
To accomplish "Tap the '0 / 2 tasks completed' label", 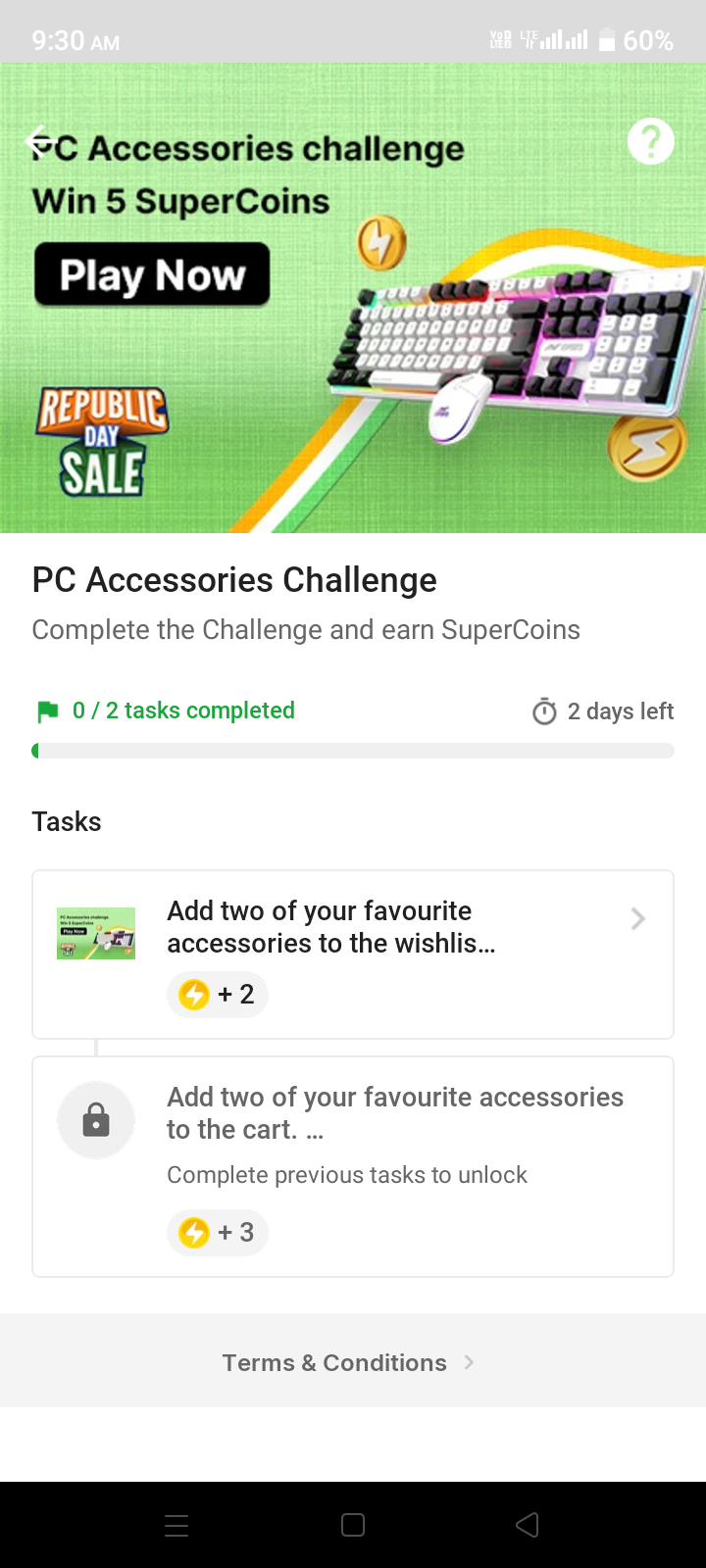I will pyautogui.click(x=181, y=710).
